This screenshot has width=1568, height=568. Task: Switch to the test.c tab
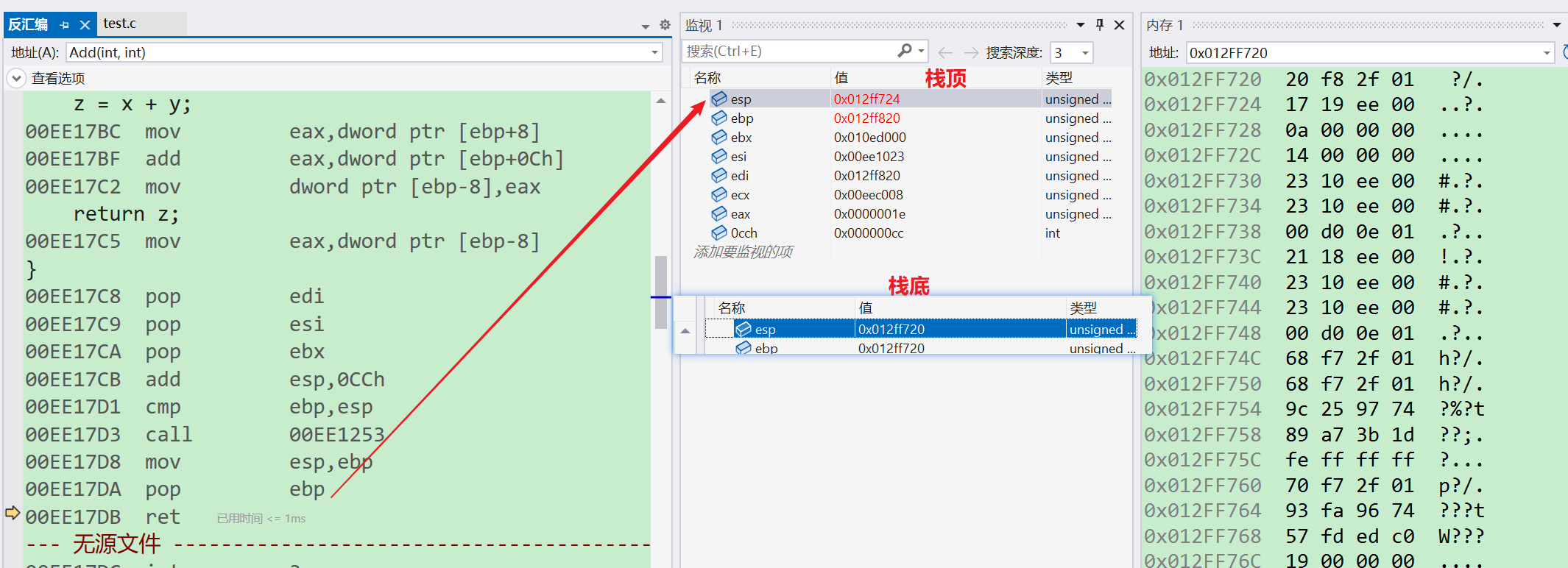click(x=120, y=24)
